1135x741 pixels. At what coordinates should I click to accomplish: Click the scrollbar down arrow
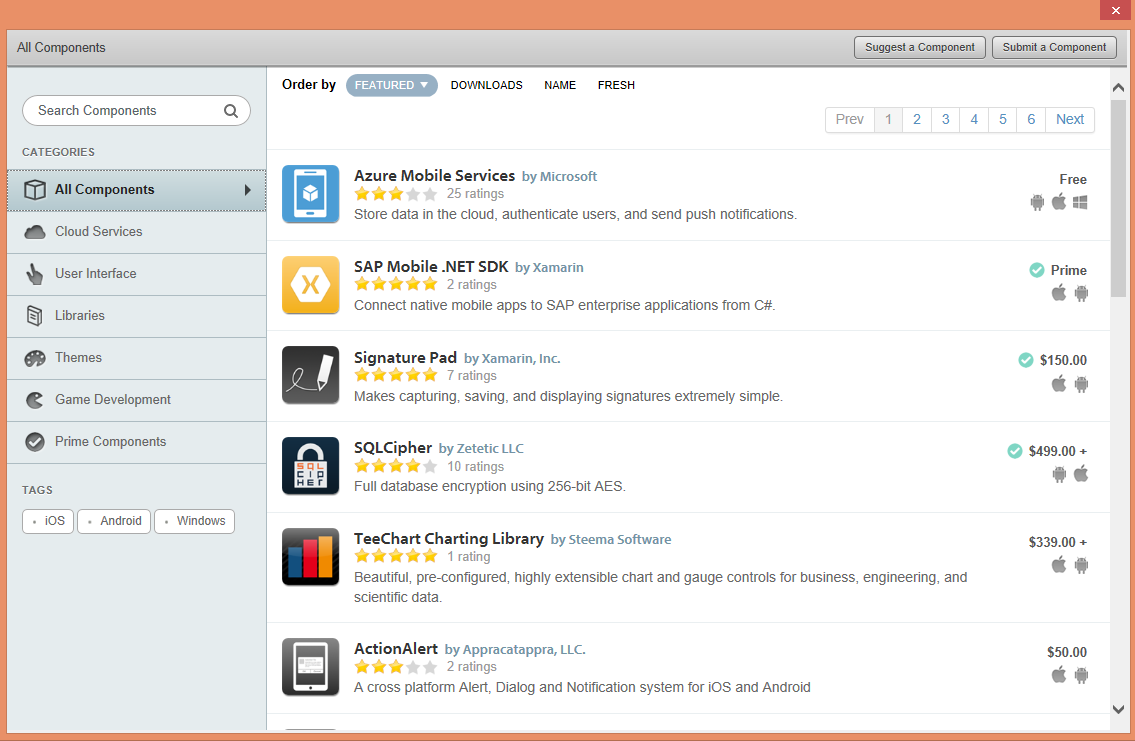coord(1118,710)
